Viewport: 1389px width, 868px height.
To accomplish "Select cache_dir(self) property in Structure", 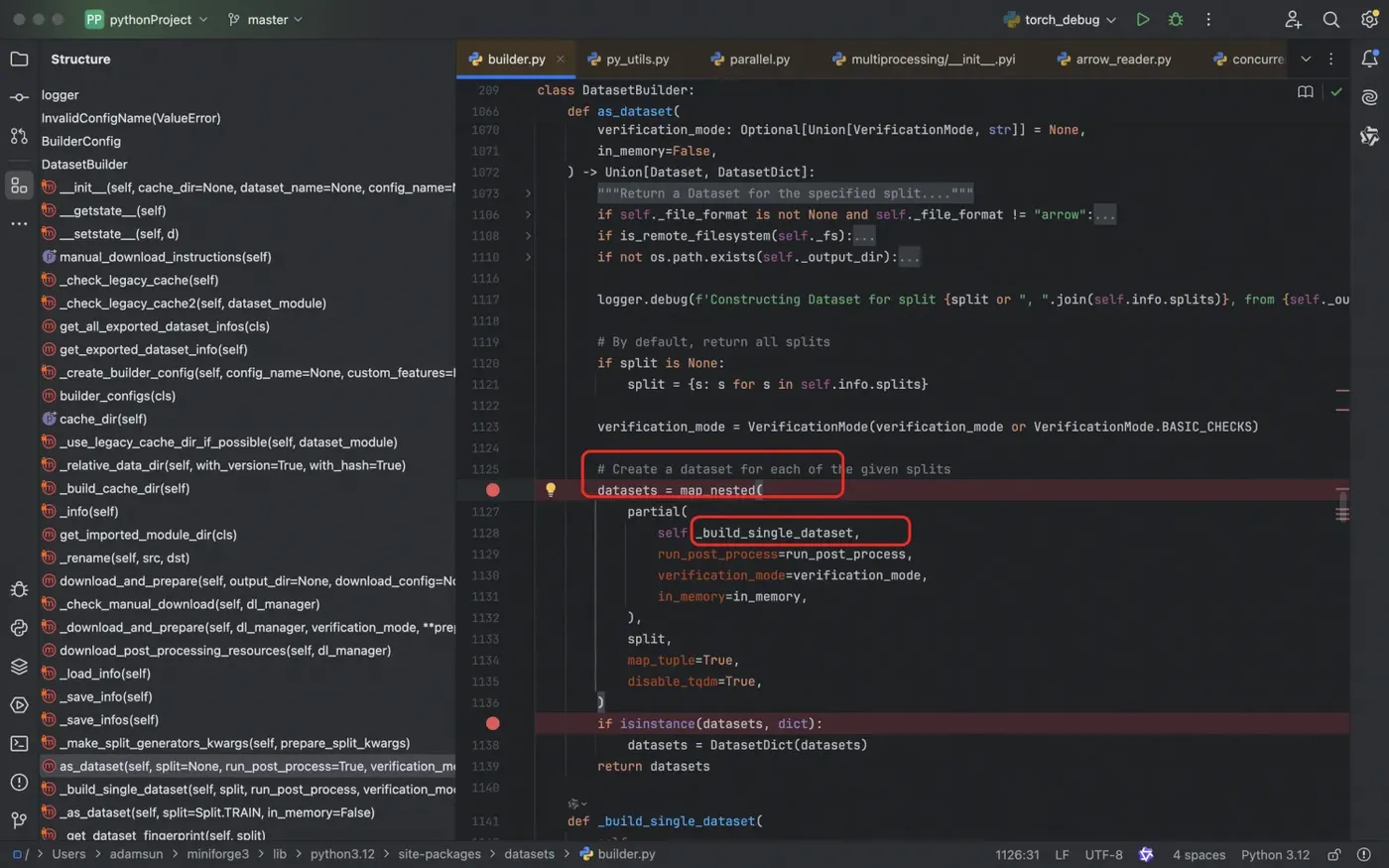I will click(94, 419).
